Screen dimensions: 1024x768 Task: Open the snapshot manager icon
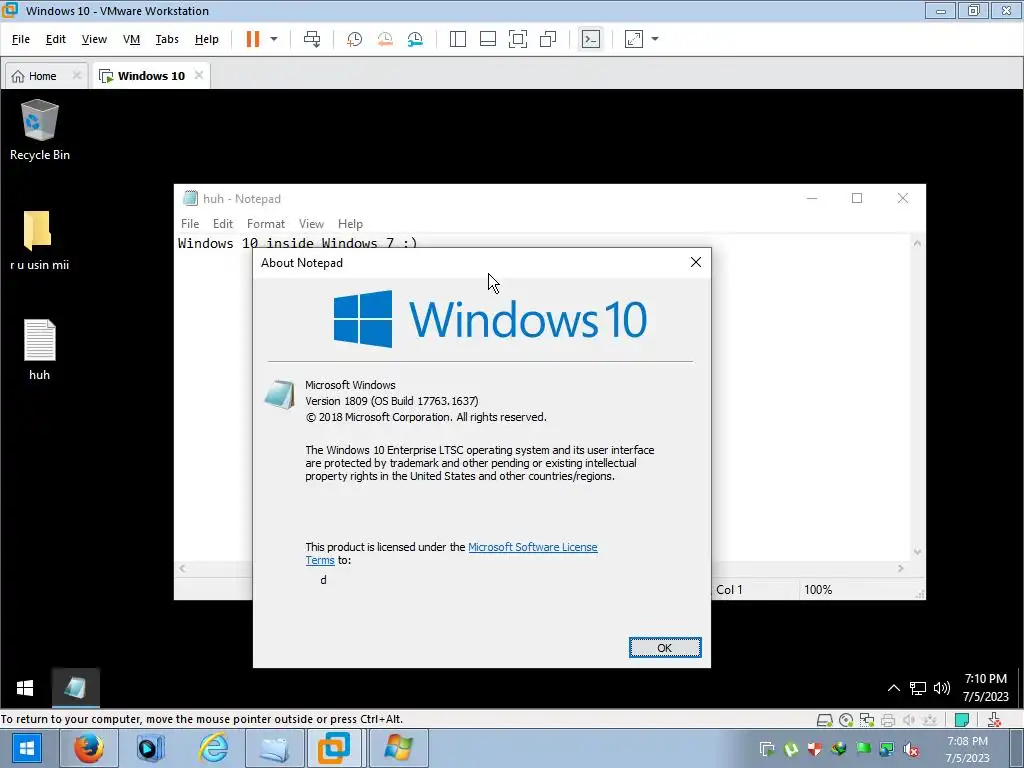415,39
